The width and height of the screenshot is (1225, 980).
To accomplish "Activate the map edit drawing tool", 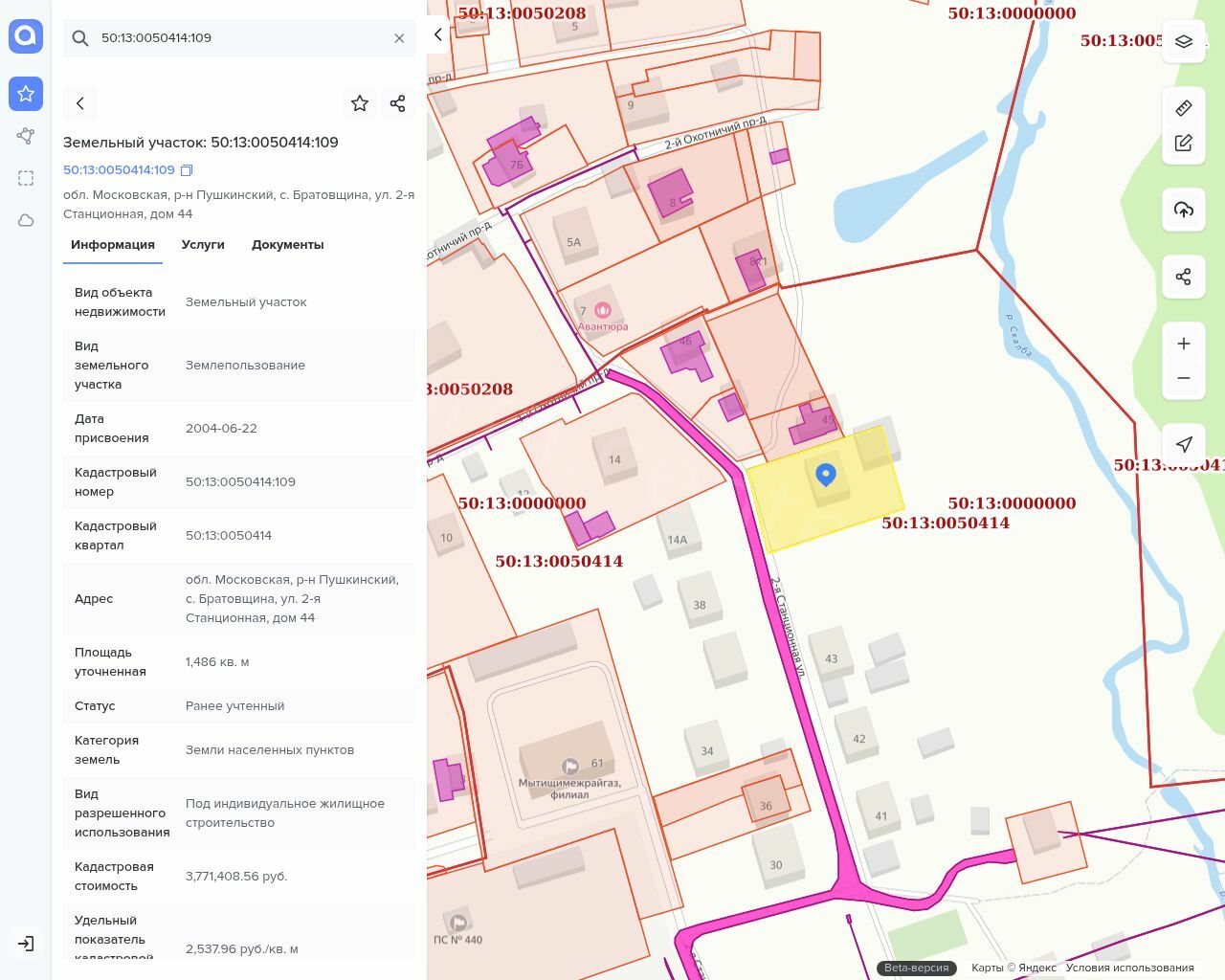I will (x=1184, y=144).
